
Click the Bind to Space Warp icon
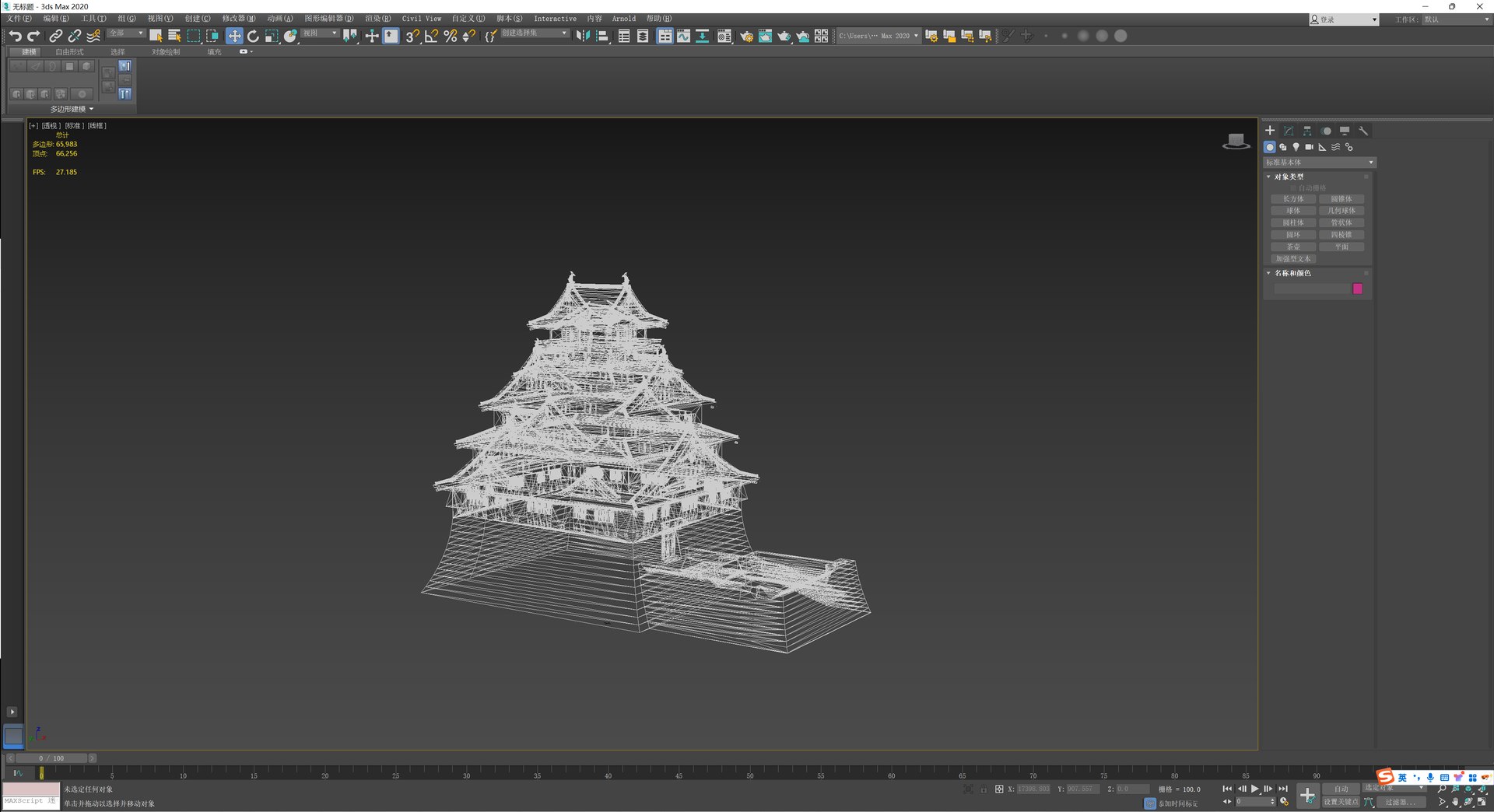(93, 36)
